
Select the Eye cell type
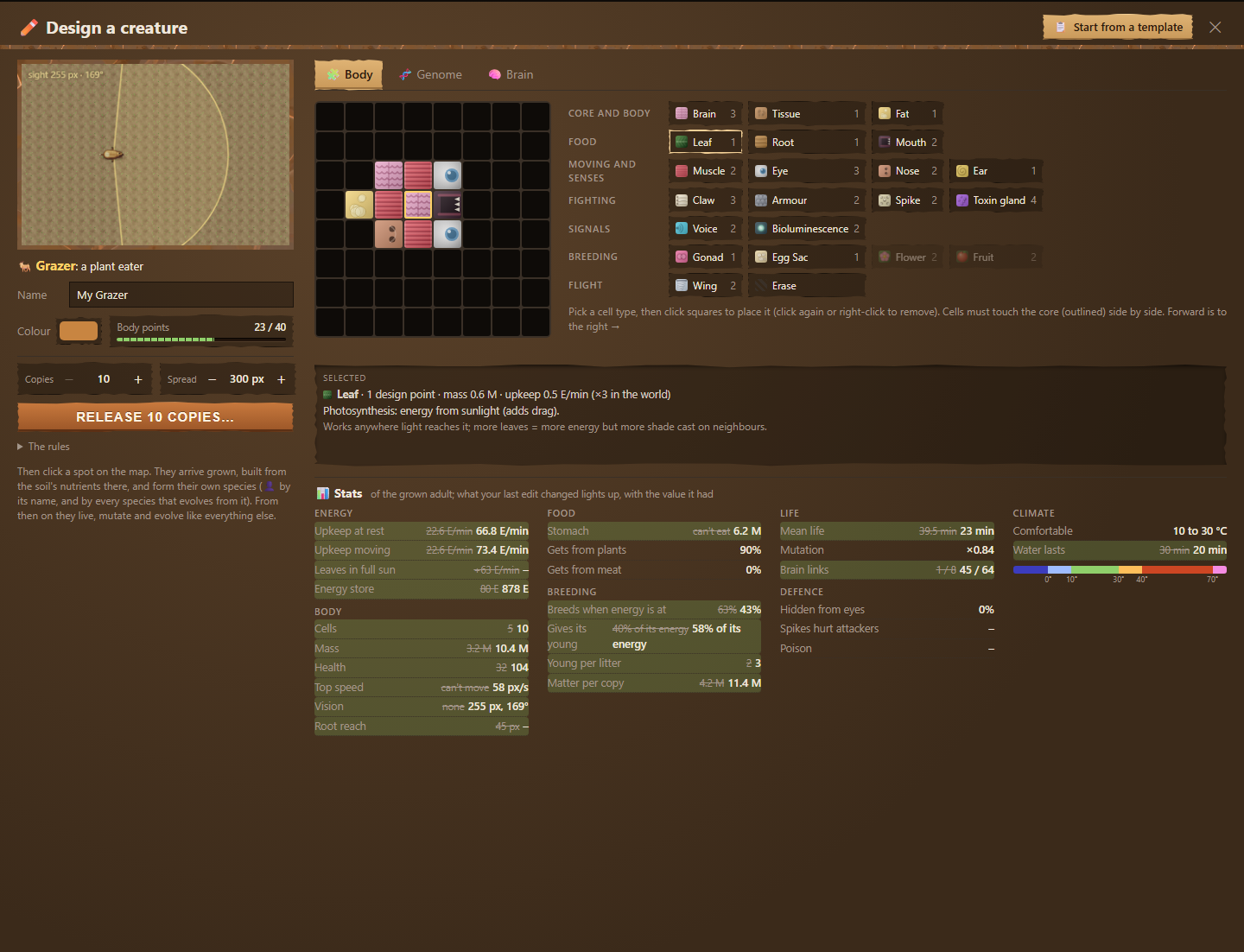coord(806,171)
